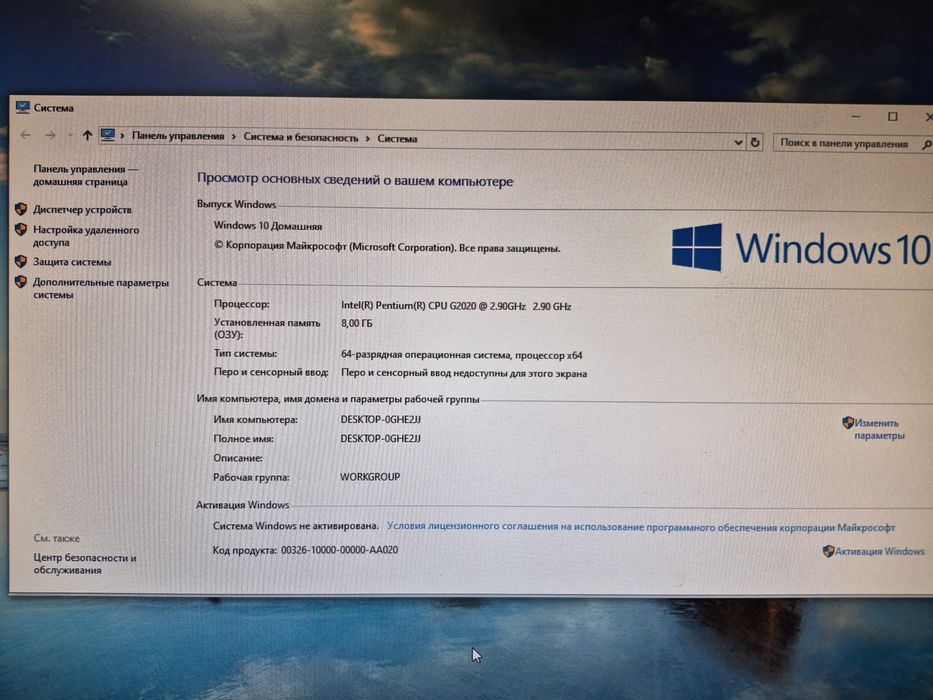
Task: Maximize the 'Система' window
Action: coord(893,117)
